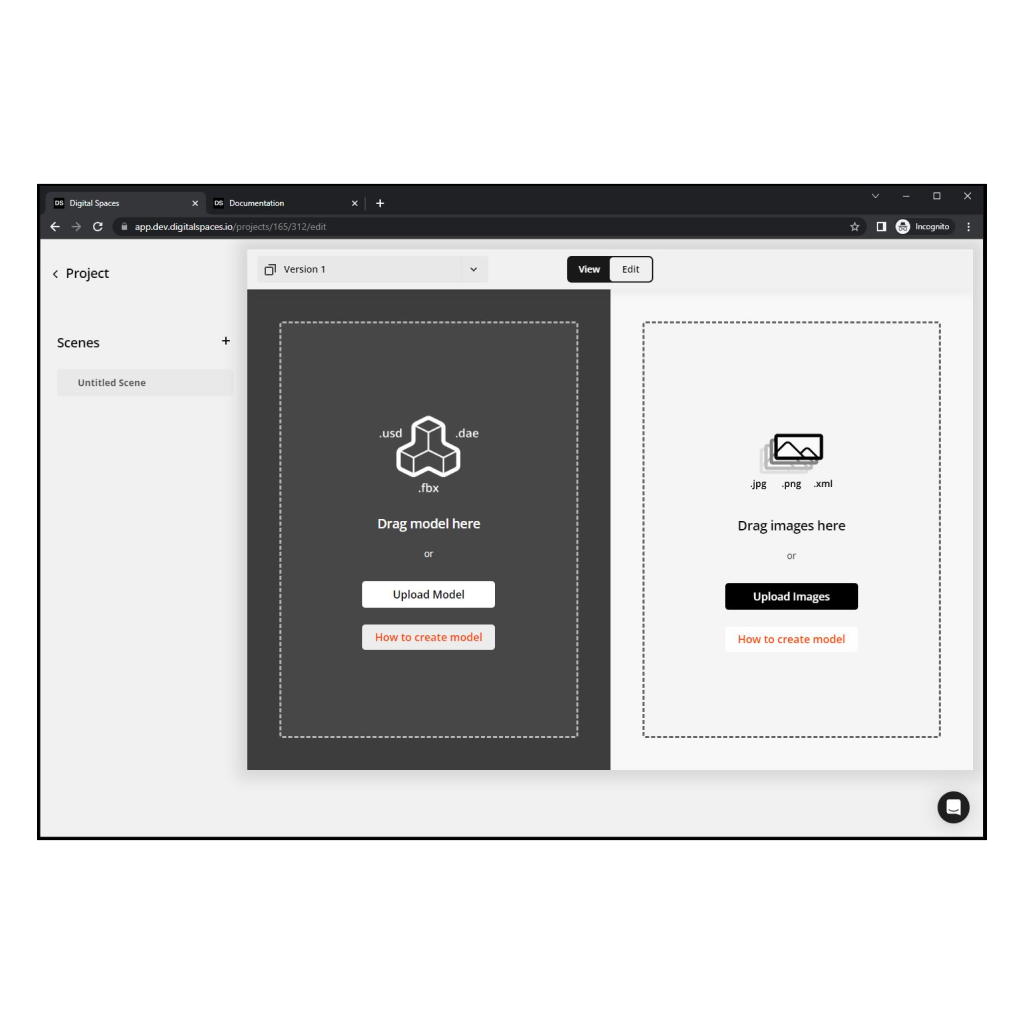Switch to Edit mode
Screen dimensions: 1024x1024
tap(630, 269)
